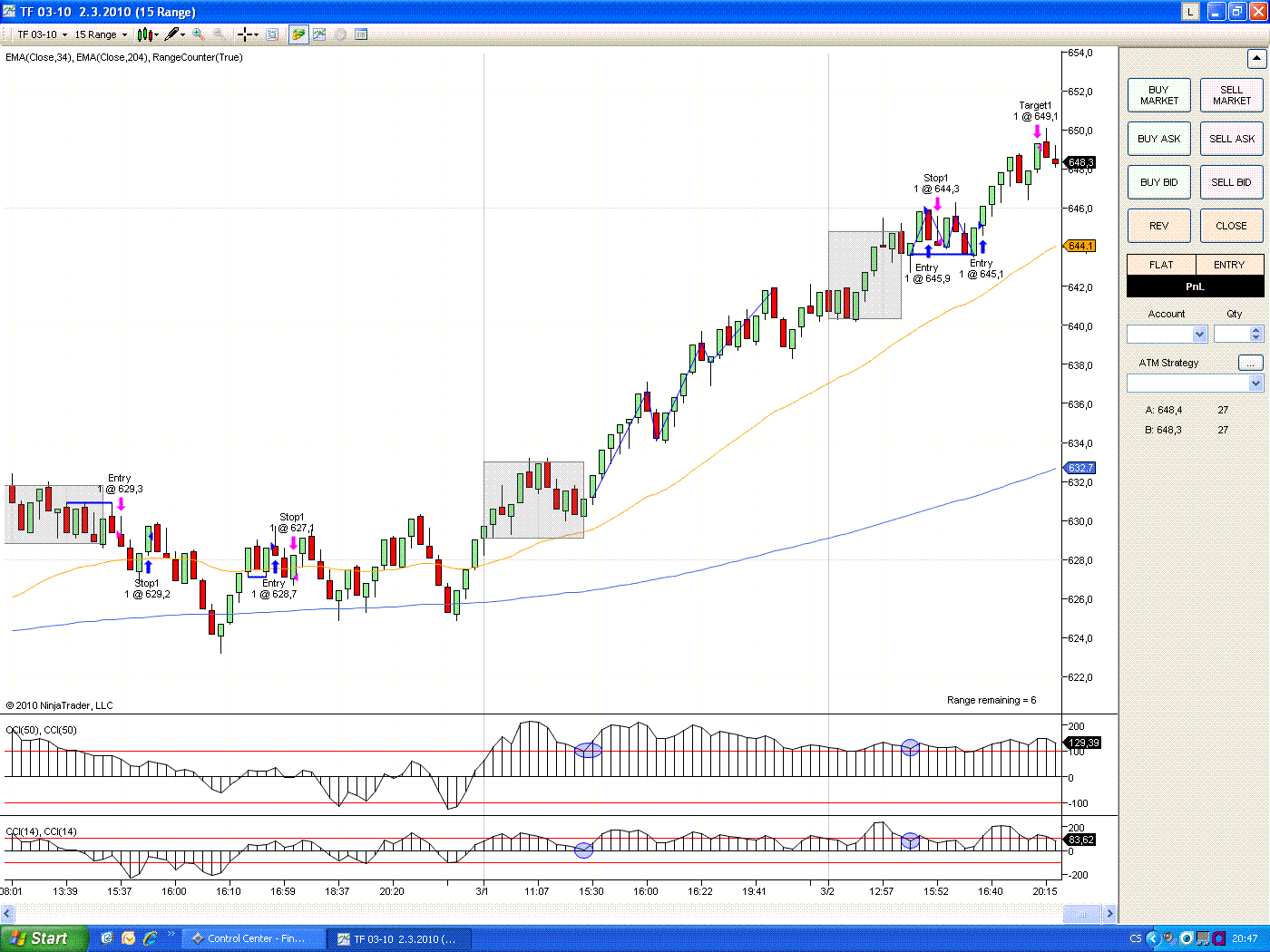Click the 648,3 current price marker

click(x=1080, y=162)
